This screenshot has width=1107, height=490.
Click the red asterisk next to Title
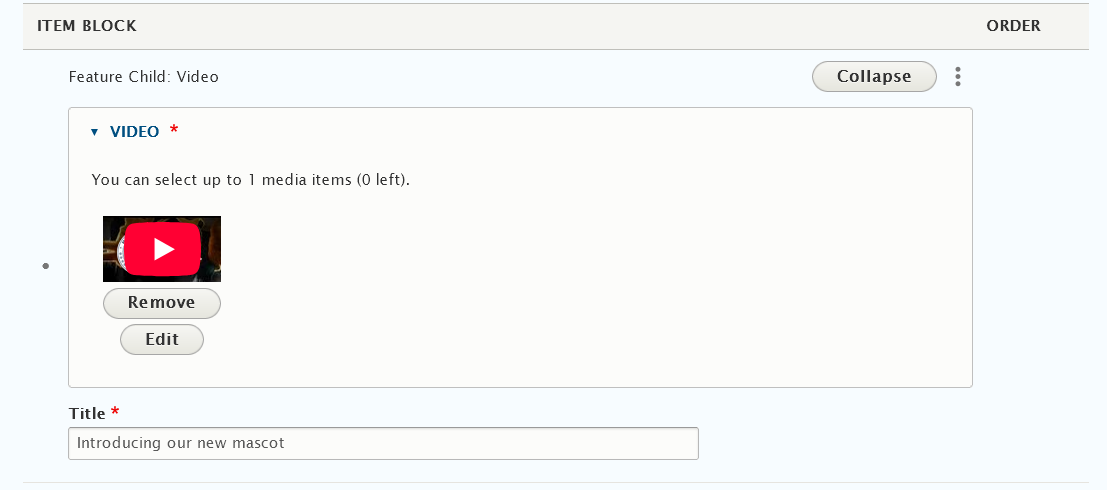[x=115, y=411]
